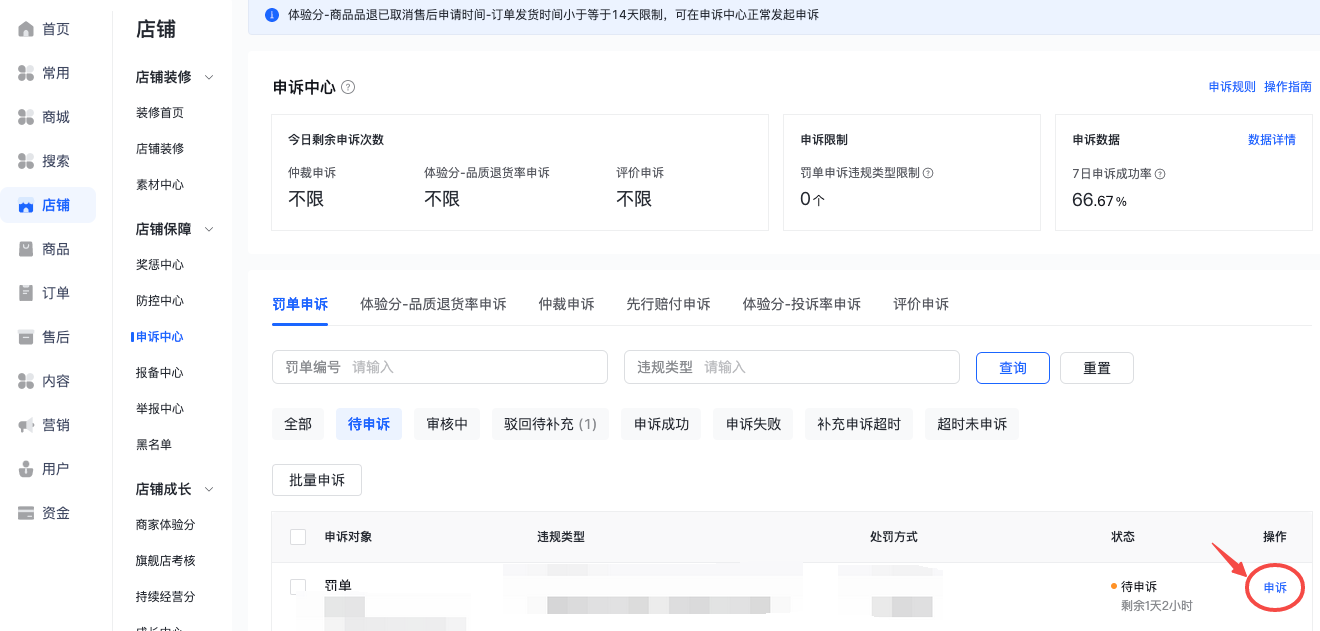Open the 申诉规则 link

tap(1232, 87)
